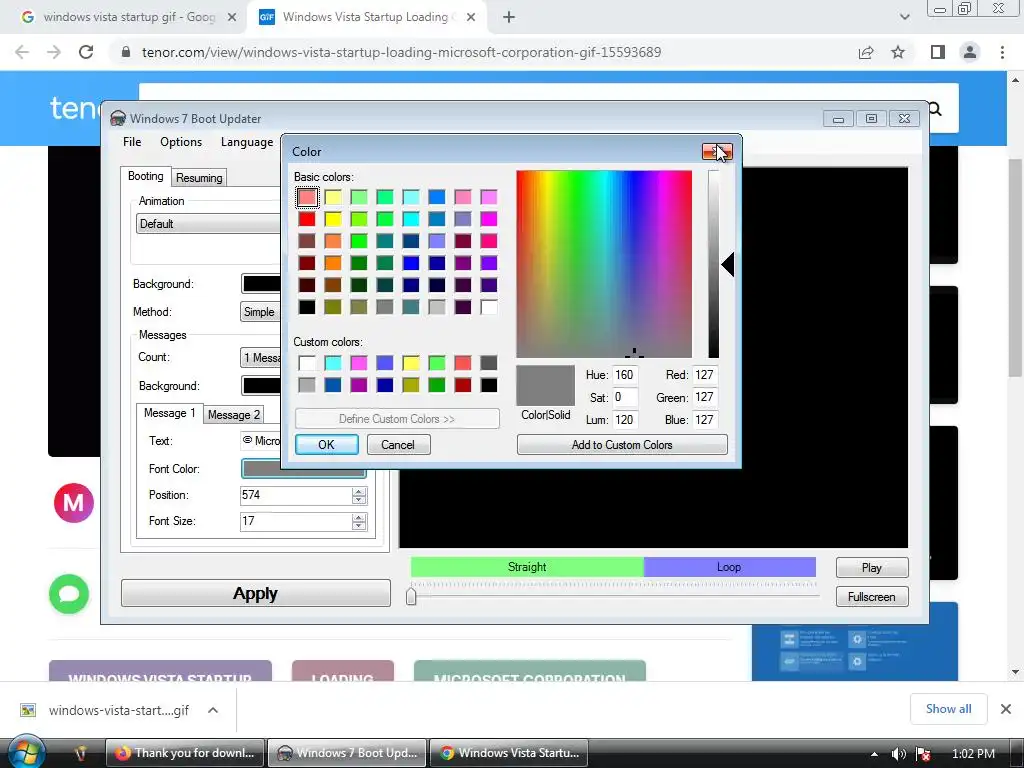Switch to Message 2 tab

[x=234, y=415]
